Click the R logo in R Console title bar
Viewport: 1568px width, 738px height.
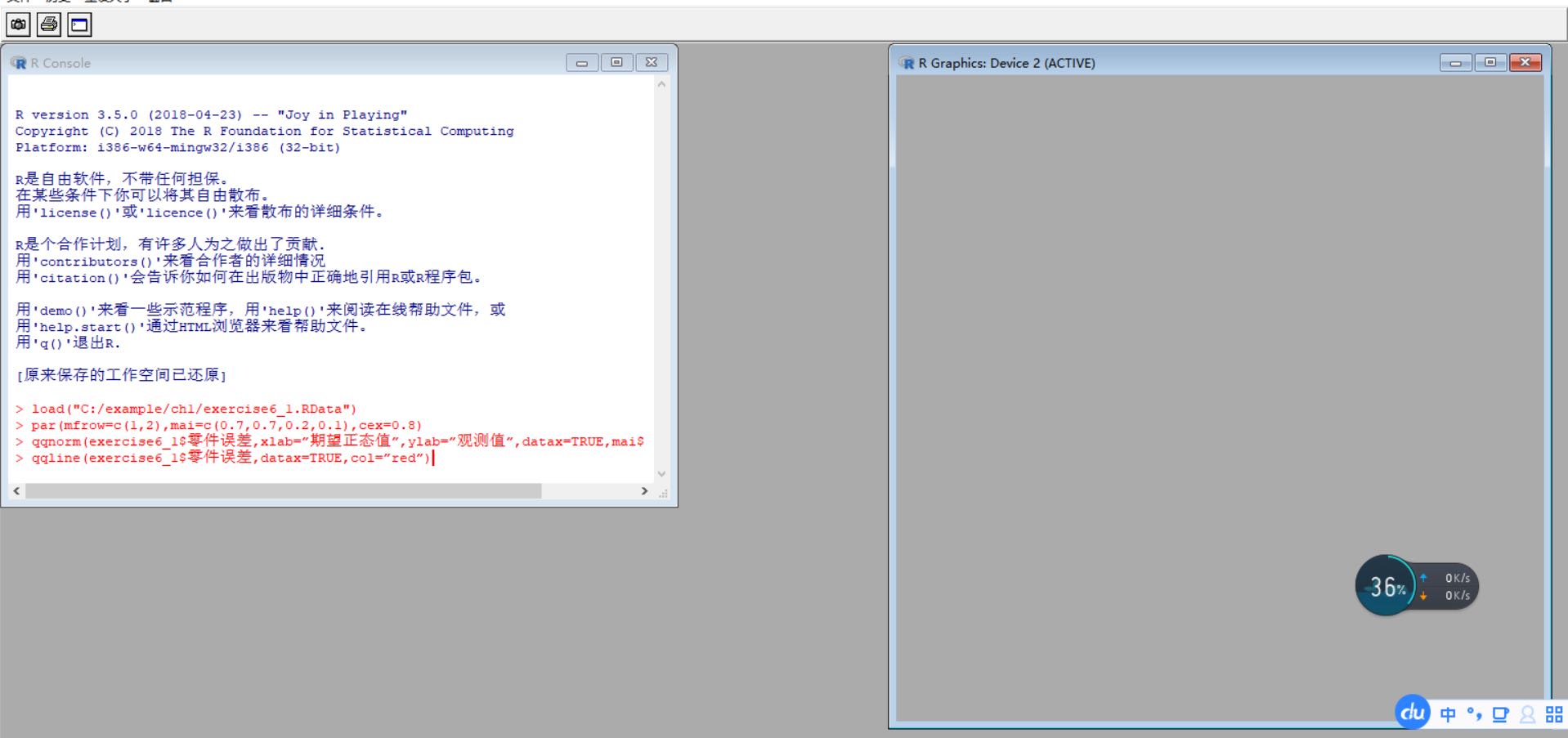[18, 63]
